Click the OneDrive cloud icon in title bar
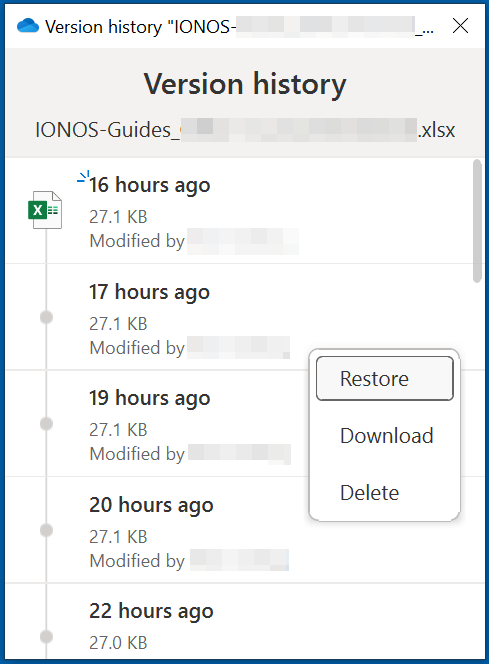 [x=28, y=26]
